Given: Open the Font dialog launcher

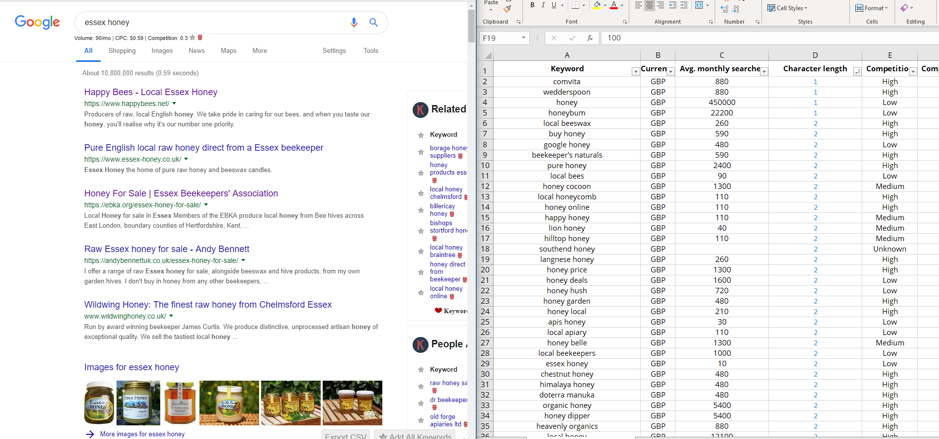Looking at the screenshot, I should click(625, 22).
